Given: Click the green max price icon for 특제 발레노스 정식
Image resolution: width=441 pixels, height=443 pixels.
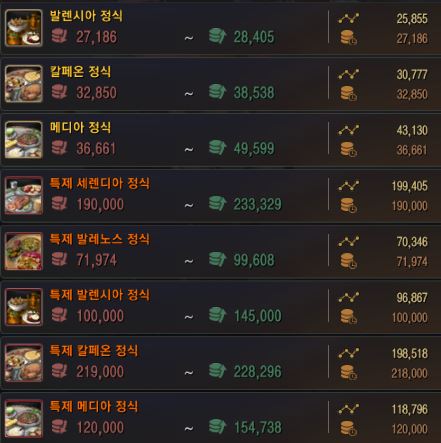Looking at the screenshot, I should point(218,259).
